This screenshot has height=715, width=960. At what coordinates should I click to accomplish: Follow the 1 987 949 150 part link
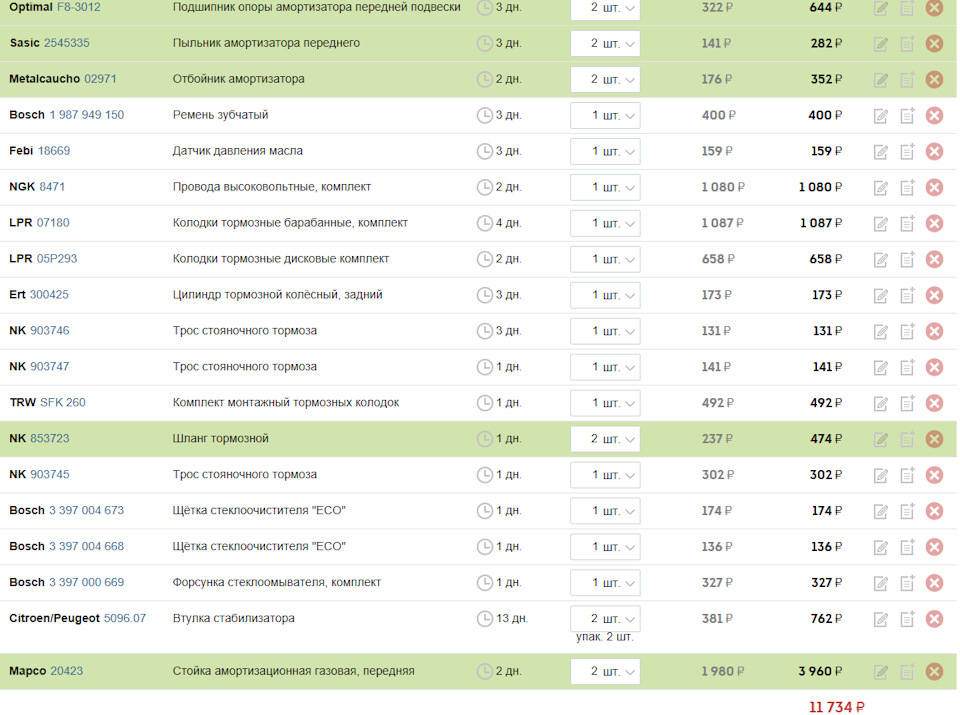pyautogui.click(x=87, y=115)
